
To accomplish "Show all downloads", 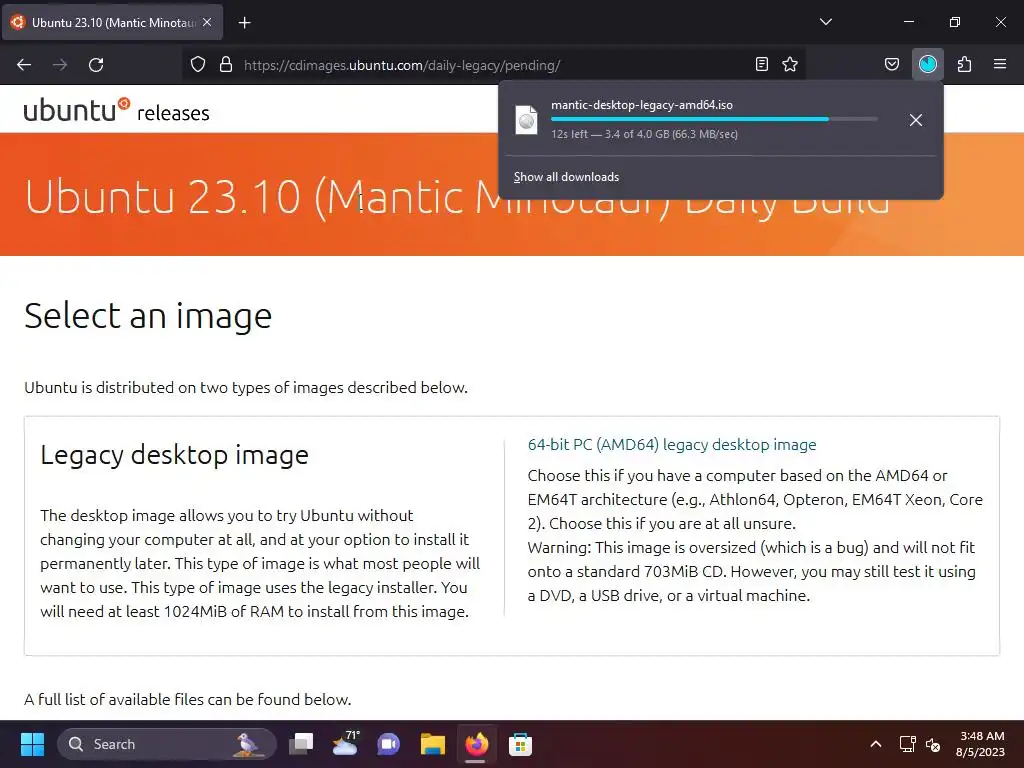I will click(x=566, y=177).
